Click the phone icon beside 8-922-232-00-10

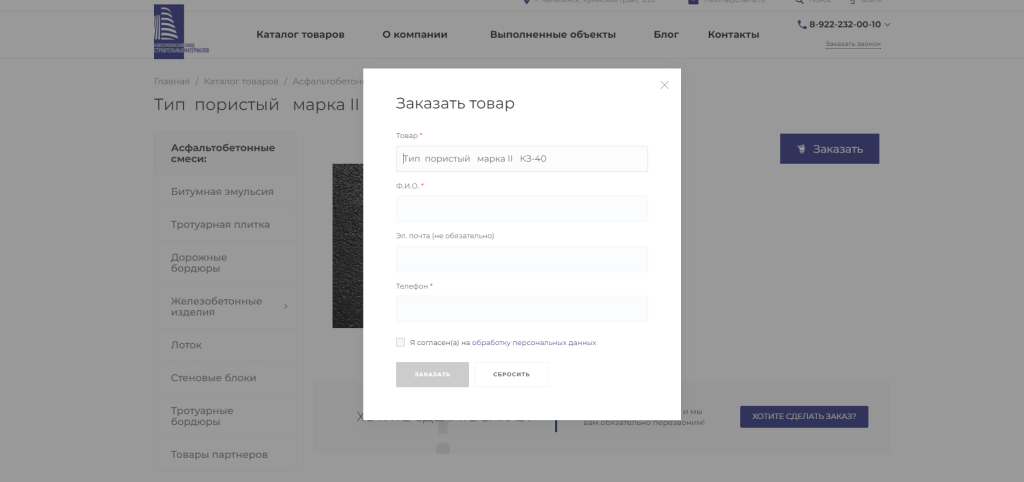pos(802,24)
